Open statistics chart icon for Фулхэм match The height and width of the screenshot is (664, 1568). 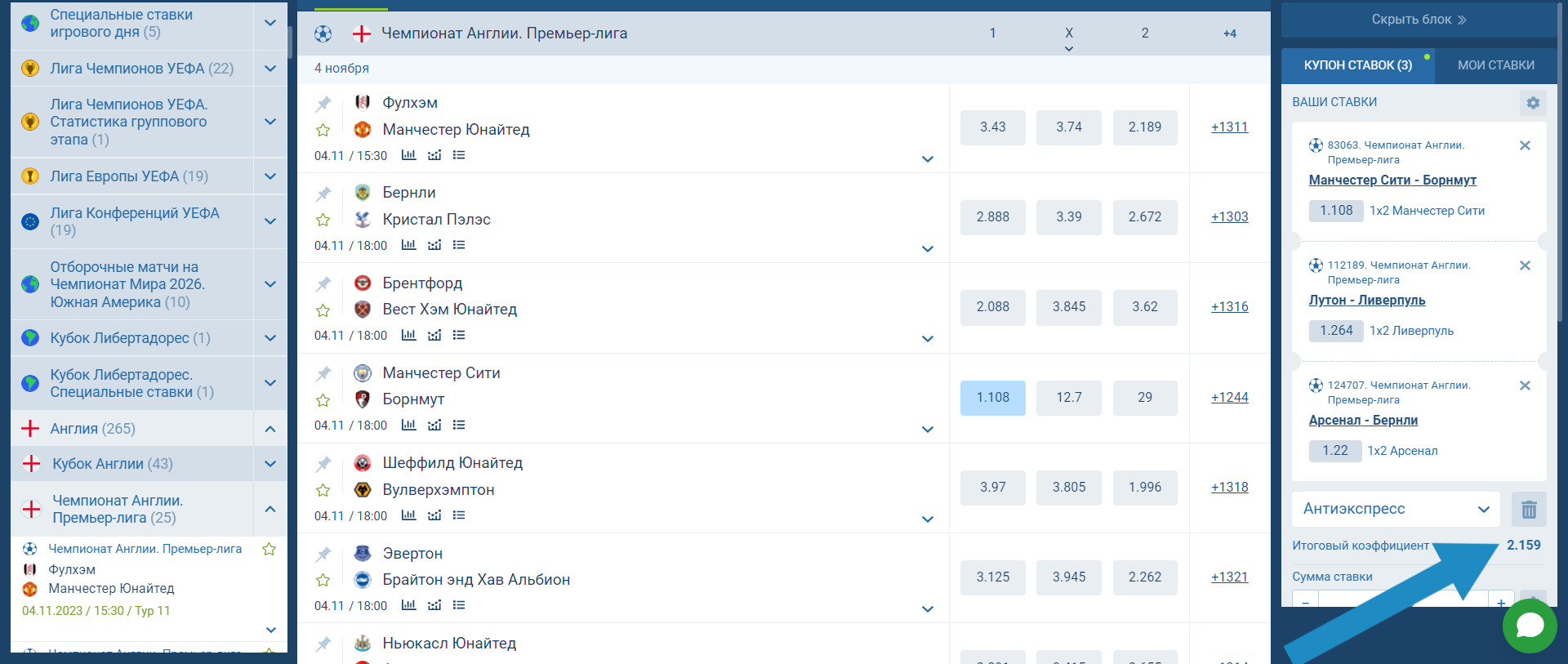pyautogui.click(x=408, y=155)
